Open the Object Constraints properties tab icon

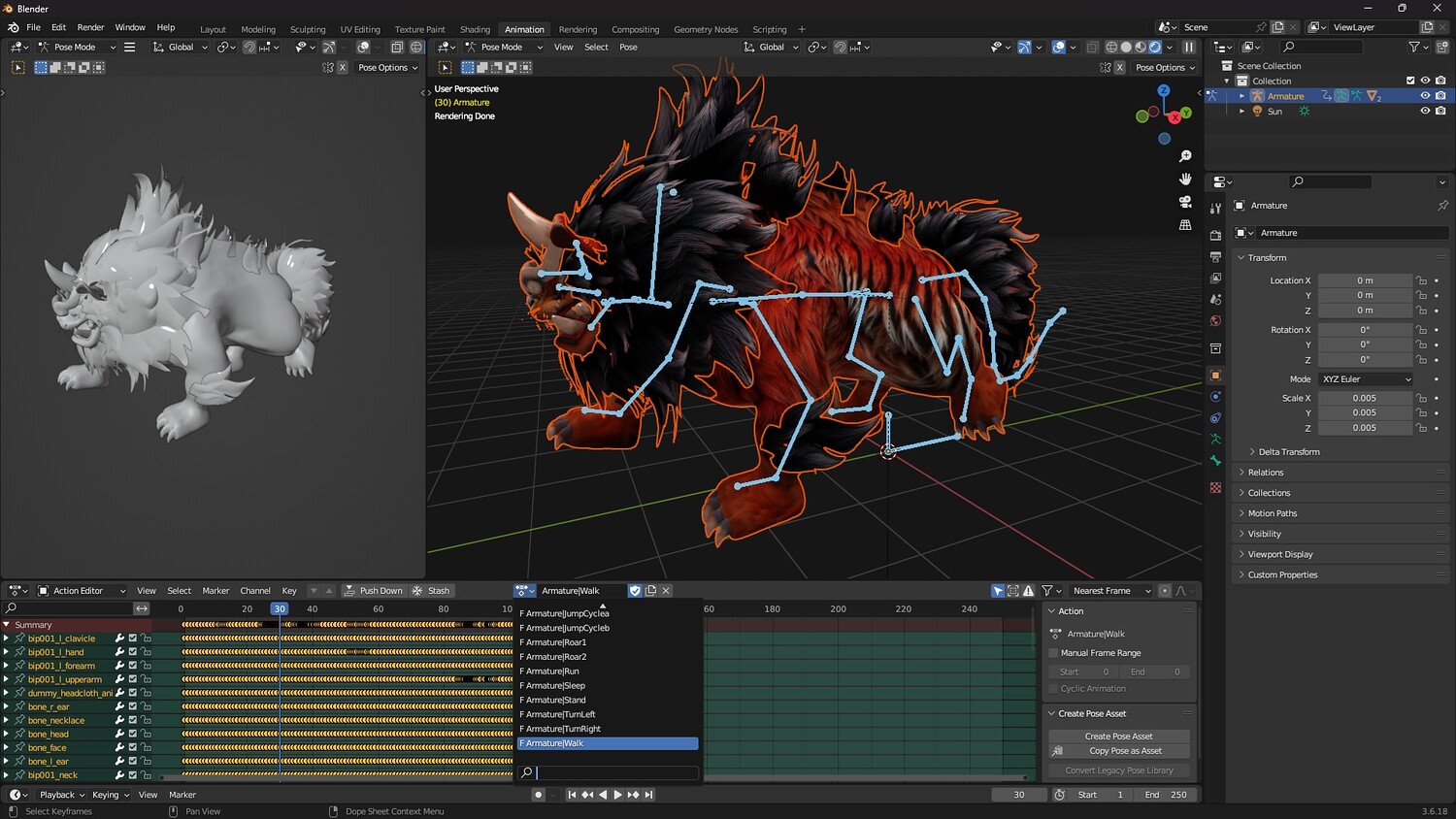[x=1215, y=418]
